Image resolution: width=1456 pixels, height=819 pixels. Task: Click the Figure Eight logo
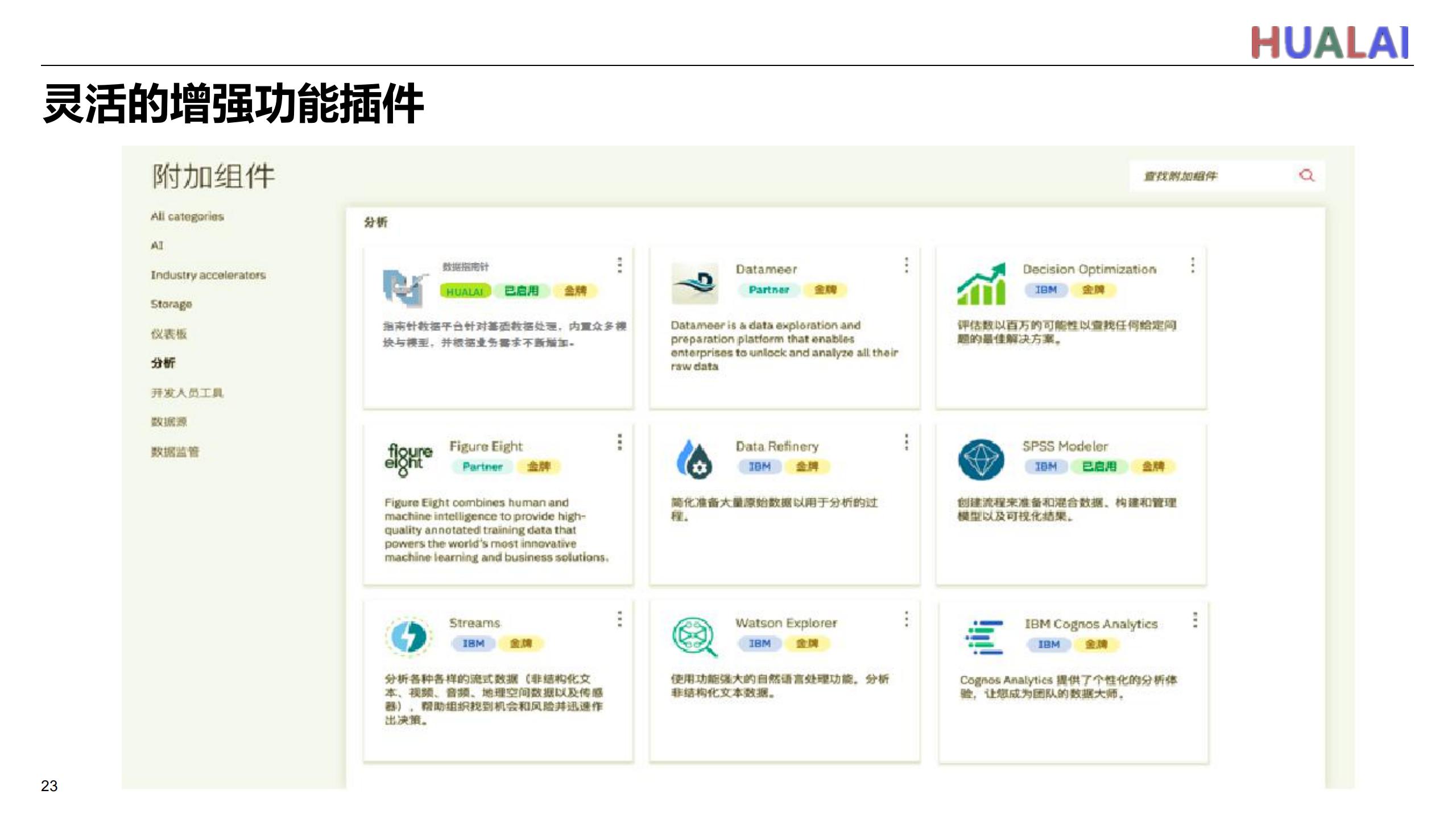click(x=408, y=460)
